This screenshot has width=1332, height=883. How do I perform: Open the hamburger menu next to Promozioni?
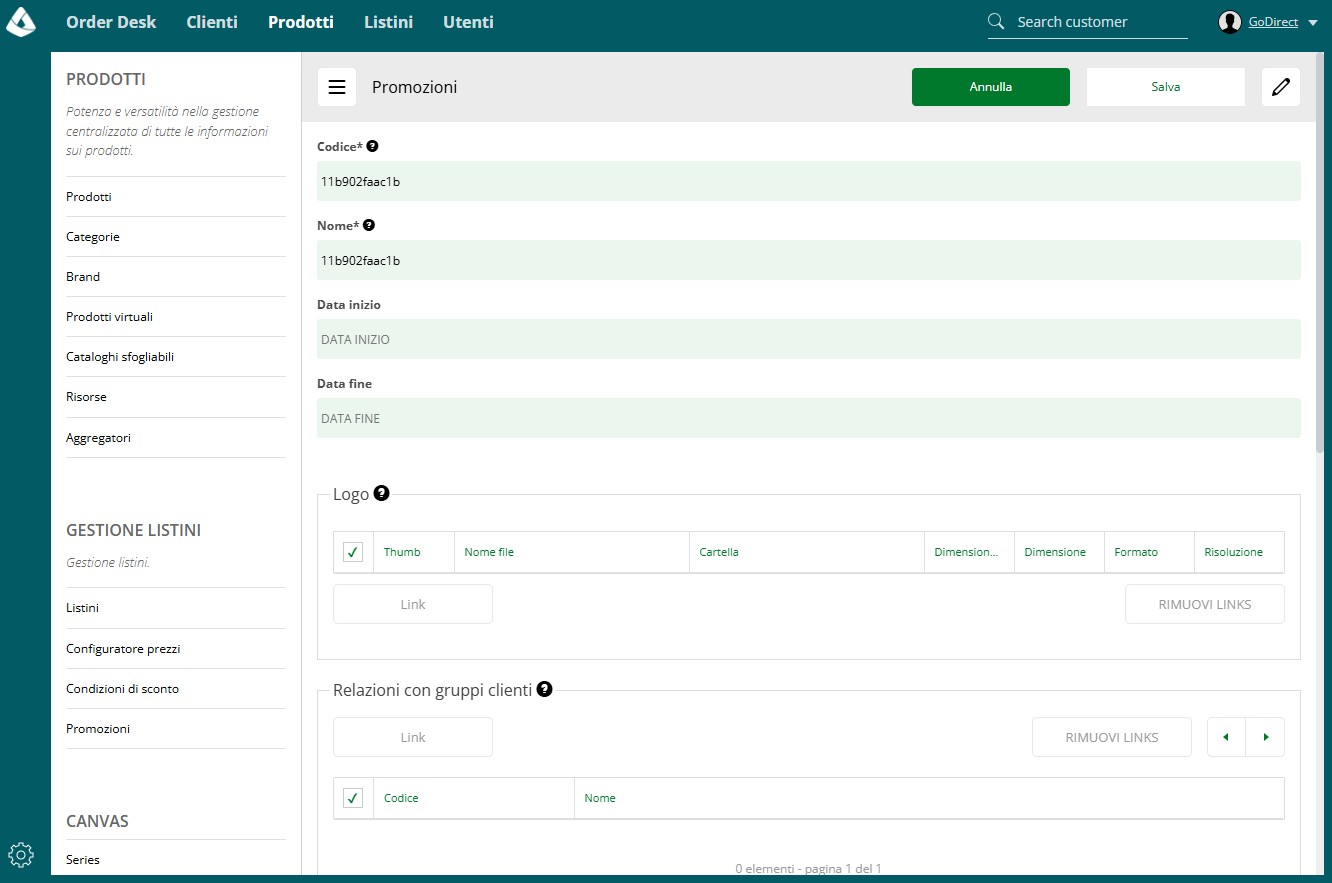click(337, 87)
